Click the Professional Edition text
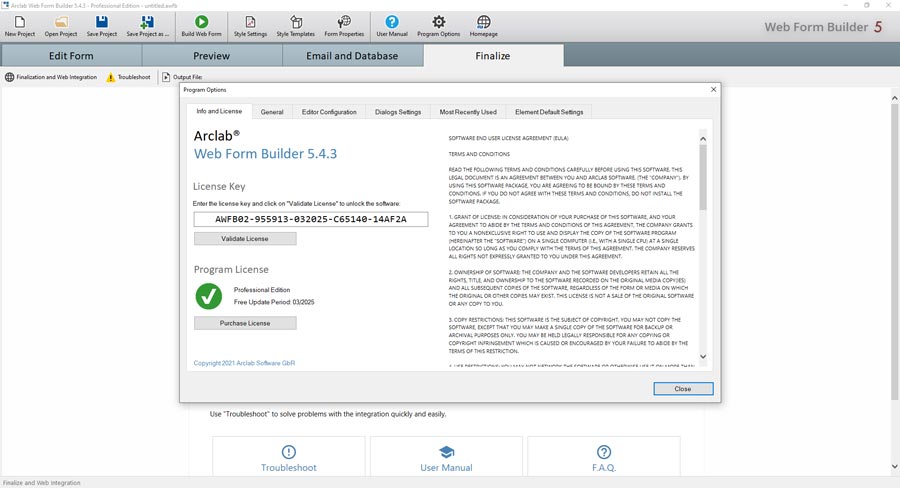The width and height of the screenshot is (900, 488). click(x=262, y=290)
